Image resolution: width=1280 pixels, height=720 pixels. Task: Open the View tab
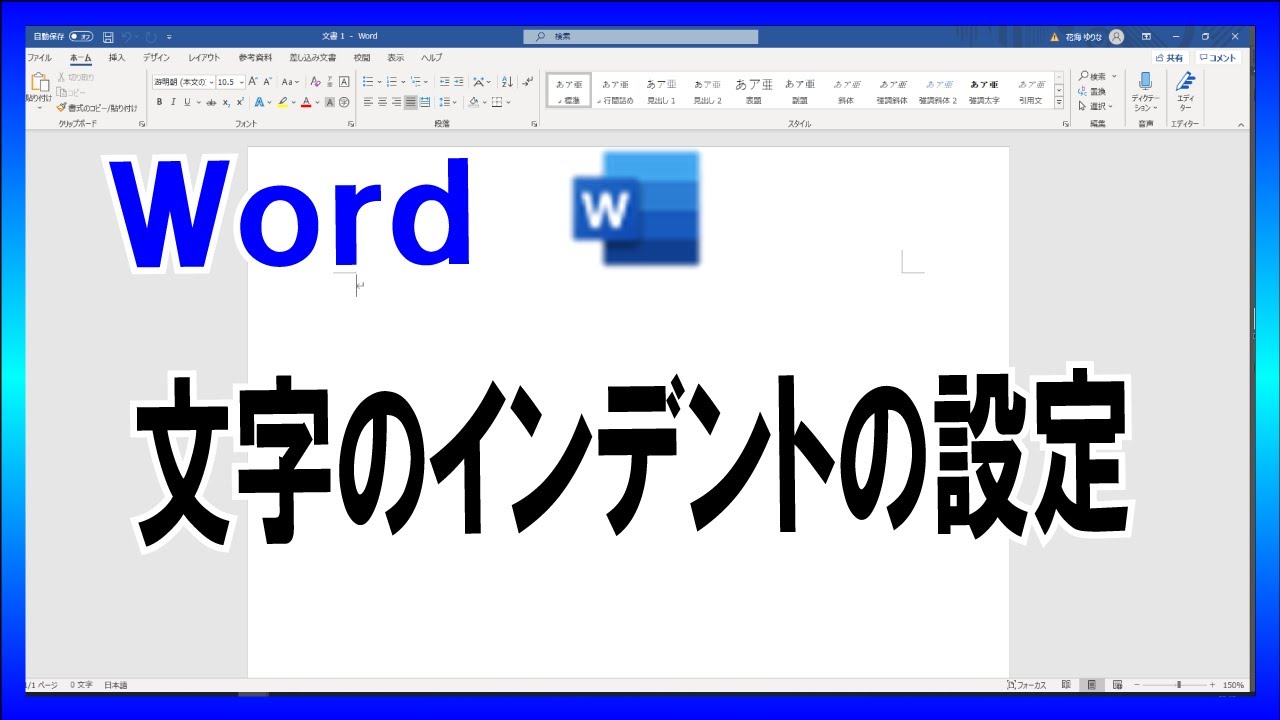tap(396, 58)
